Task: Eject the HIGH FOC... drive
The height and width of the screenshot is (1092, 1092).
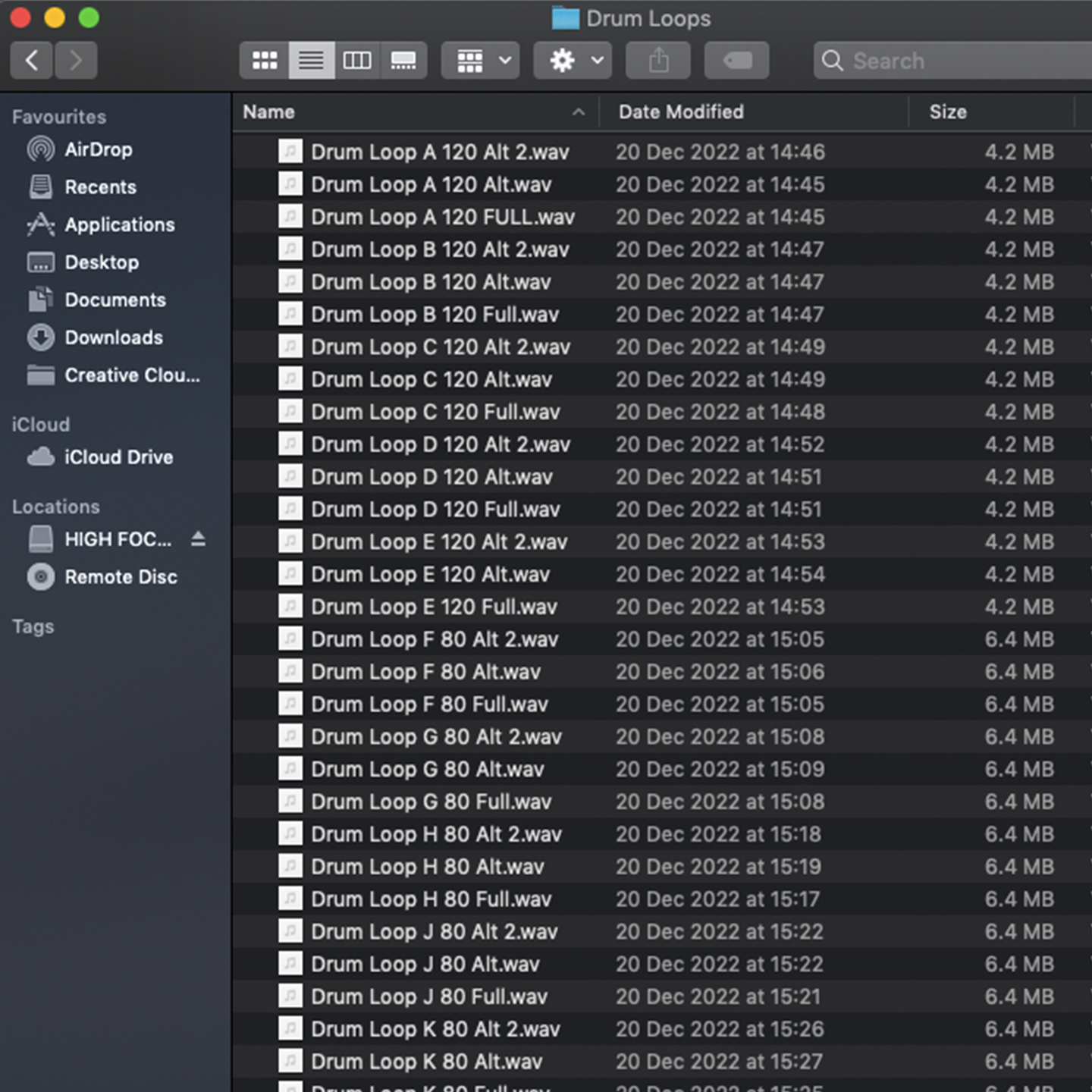Action: (198, 539)
